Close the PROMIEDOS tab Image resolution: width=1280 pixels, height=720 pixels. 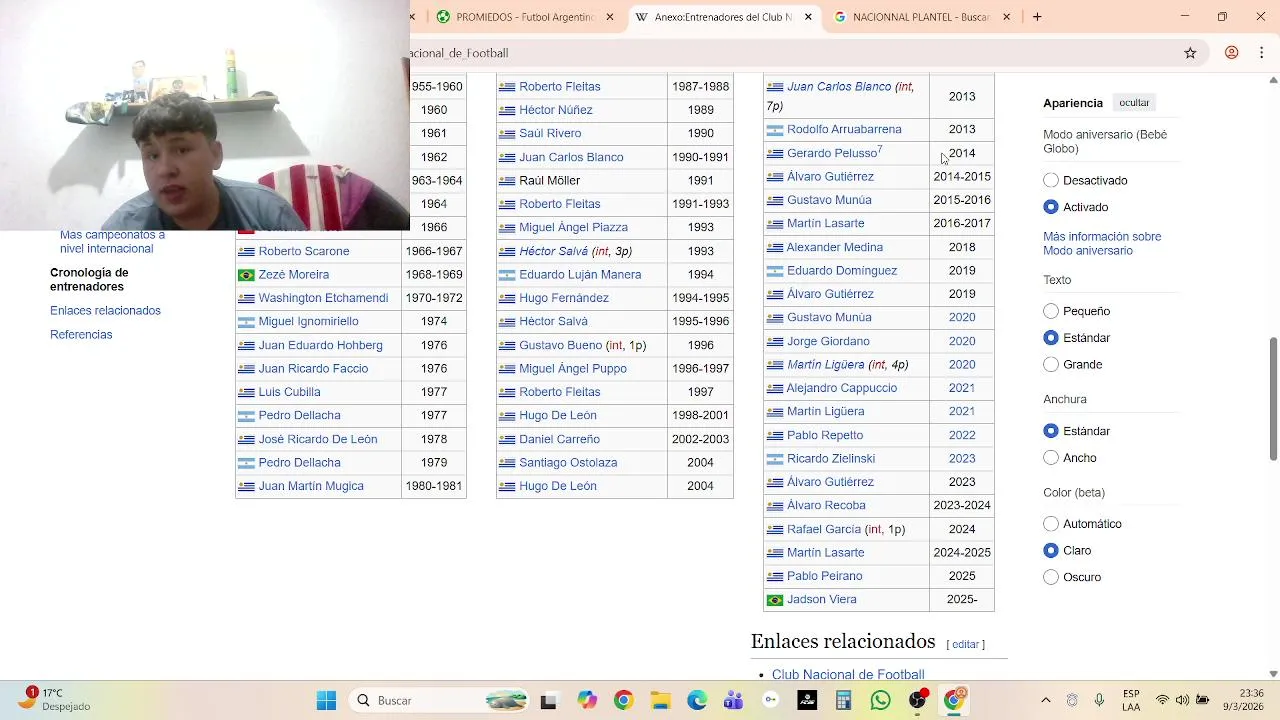point(610,17)
